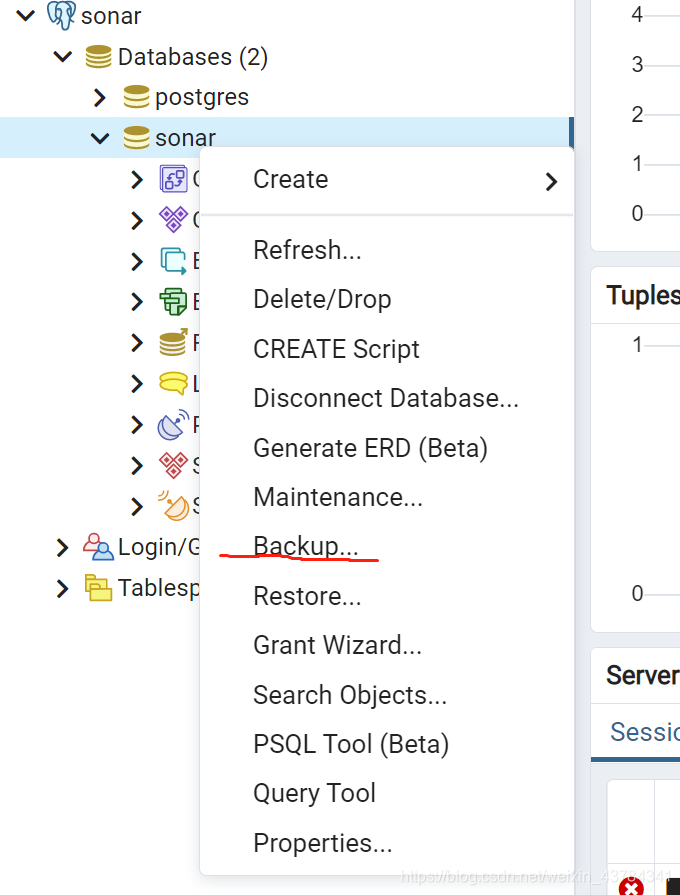Click the highlighted sonar database icon

click(136, 138)
